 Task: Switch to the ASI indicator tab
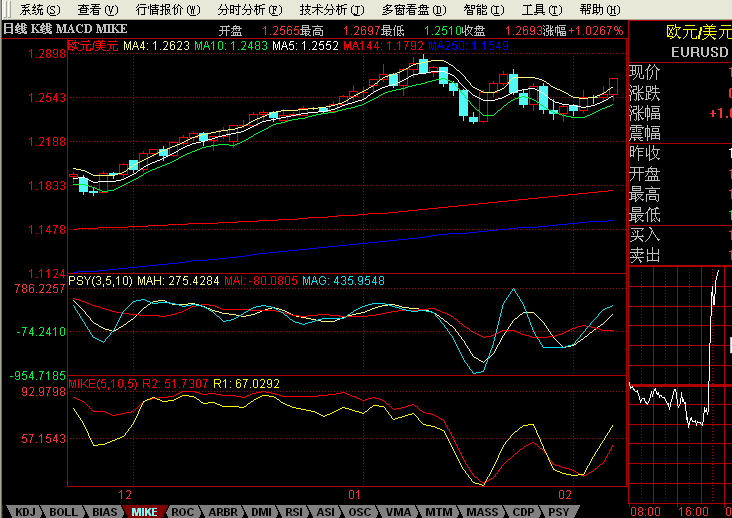pyautogui.click(x=326, y=512)
